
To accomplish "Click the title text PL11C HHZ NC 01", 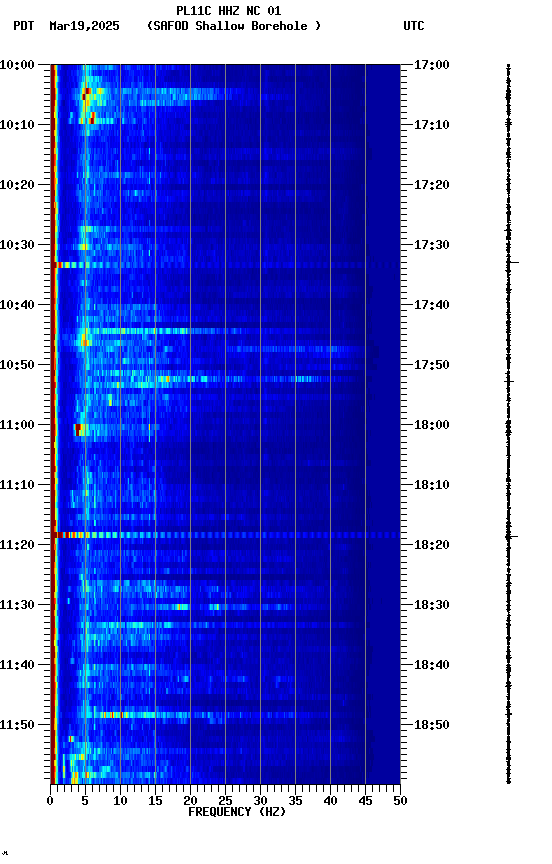I will pos(228,11).
